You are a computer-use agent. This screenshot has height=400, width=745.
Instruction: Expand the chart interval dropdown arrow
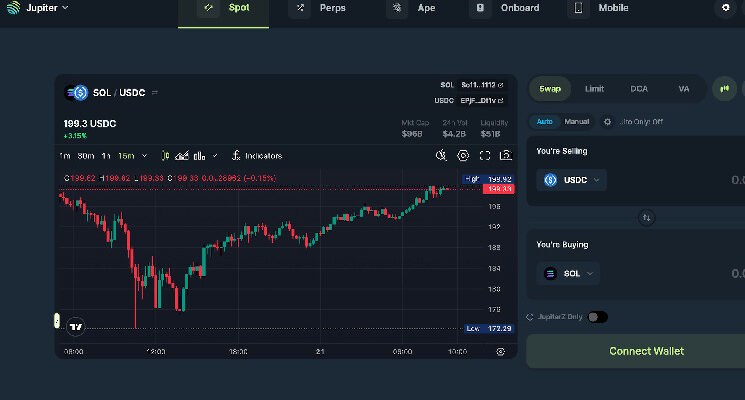coord(144,156)
